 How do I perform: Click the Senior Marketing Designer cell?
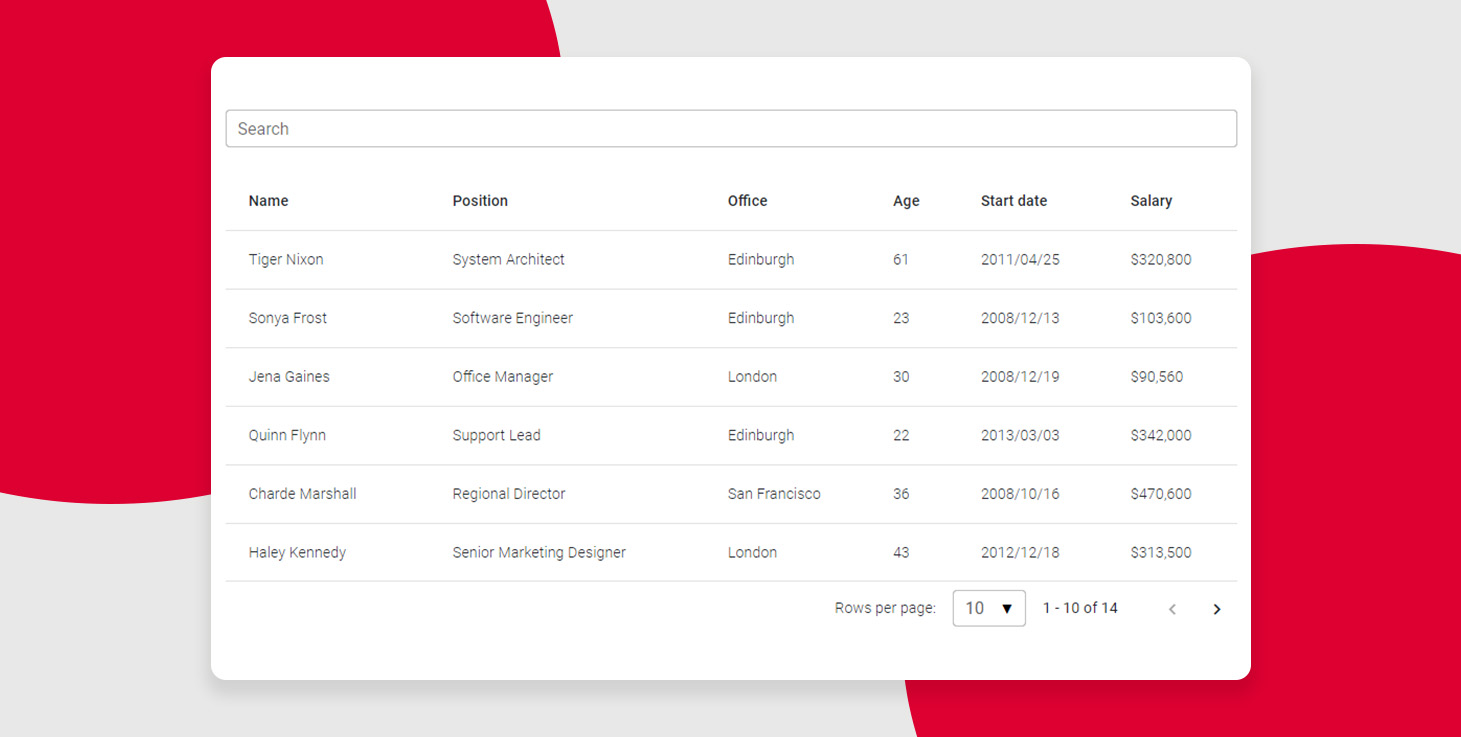click(539, 552)
